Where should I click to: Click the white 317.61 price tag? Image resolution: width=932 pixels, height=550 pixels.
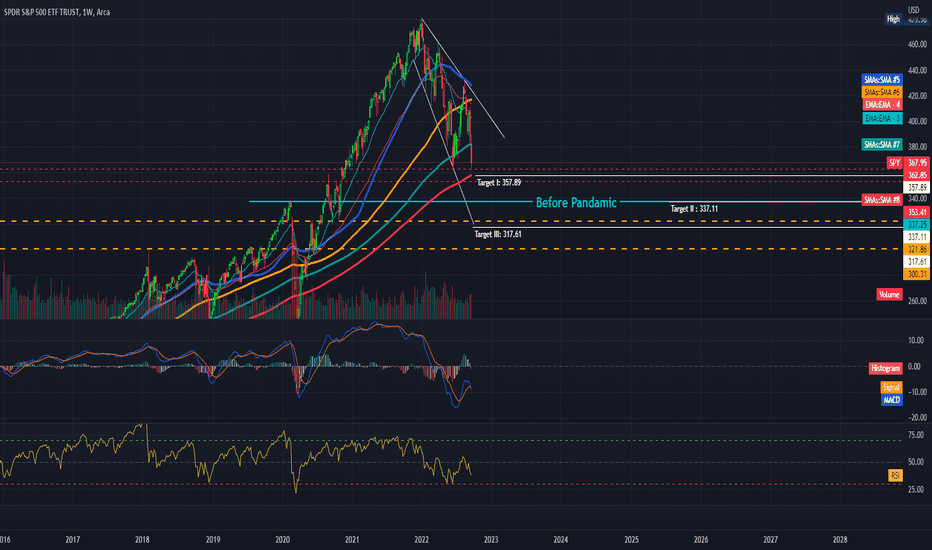(x=917, y=262)
